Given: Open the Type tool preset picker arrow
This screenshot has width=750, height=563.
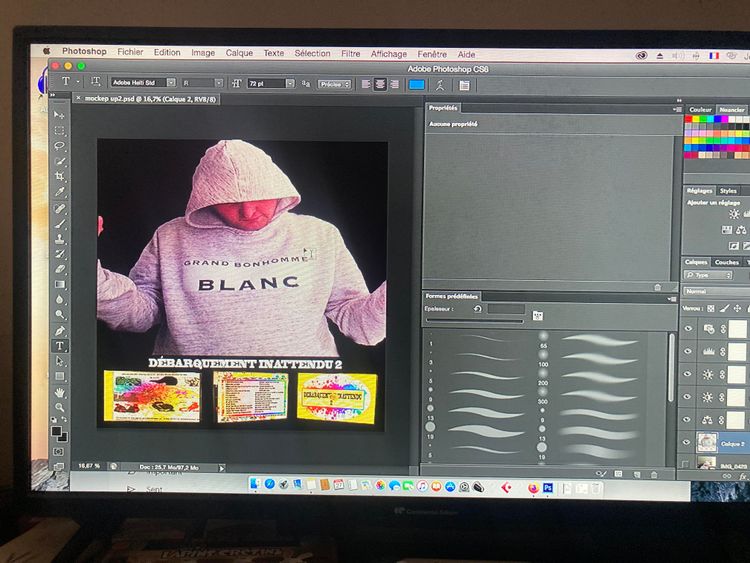Looking at the screenshot, I should click(x=78, y=82).
